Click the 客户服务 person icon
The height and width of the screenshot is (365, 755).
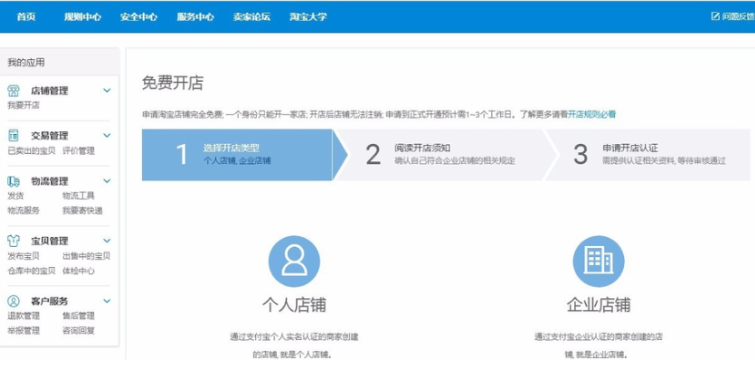tap(13, 301)
